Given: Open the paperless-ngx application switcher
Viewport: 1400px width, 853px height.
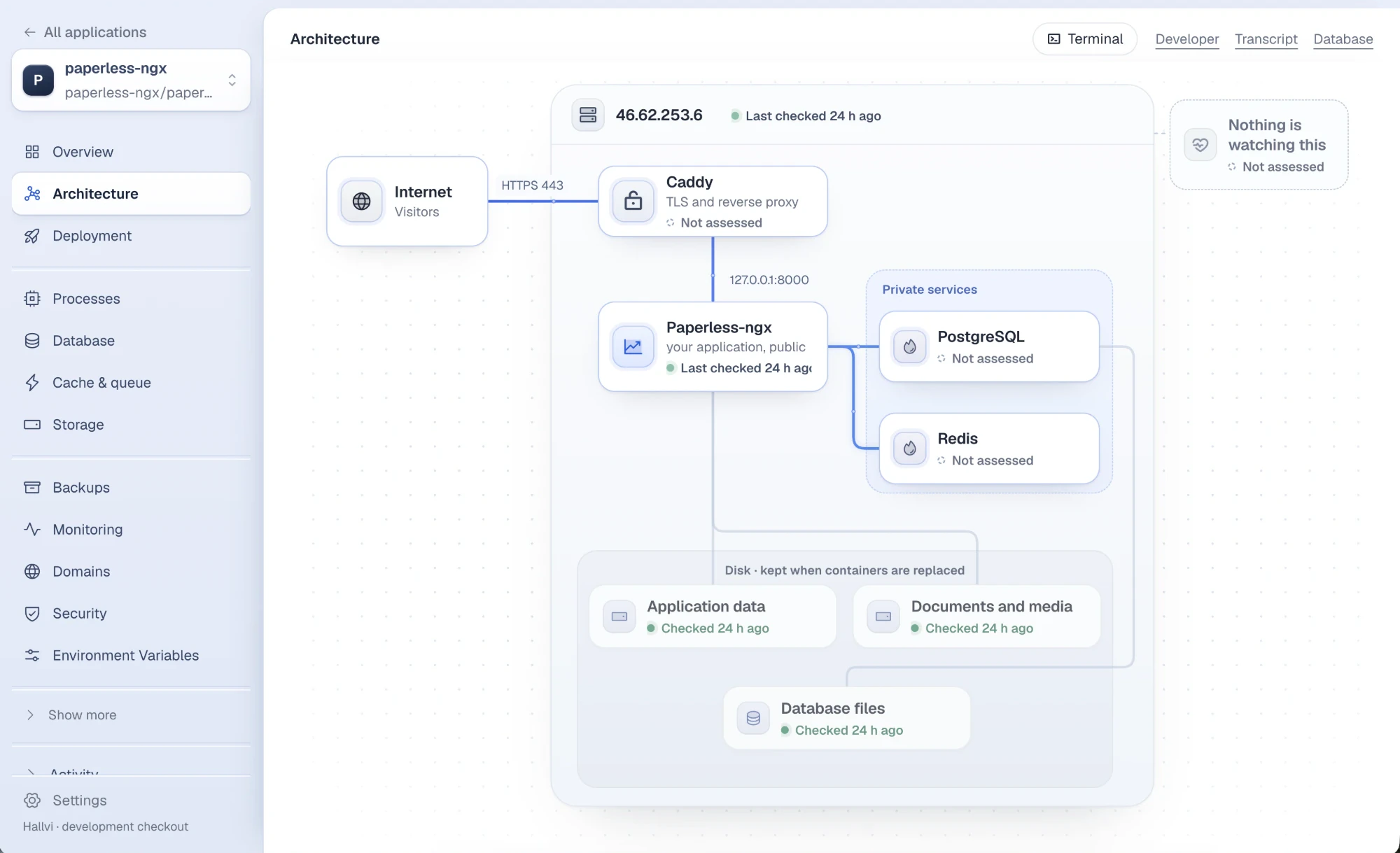Looking at the screenshot, I should coord(131,80).
